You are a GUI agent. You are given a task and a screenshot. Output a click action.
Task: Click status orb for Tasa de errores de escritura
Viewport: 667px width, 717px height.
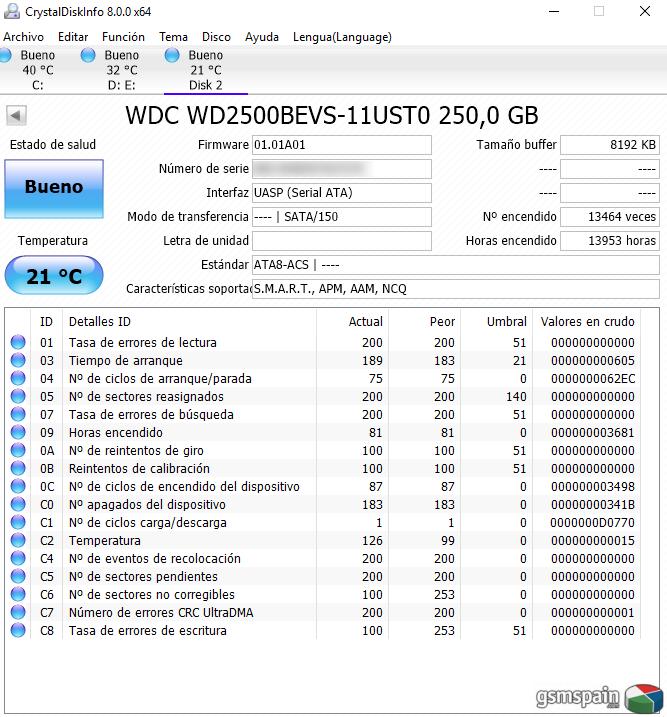(x=18, y=630)
